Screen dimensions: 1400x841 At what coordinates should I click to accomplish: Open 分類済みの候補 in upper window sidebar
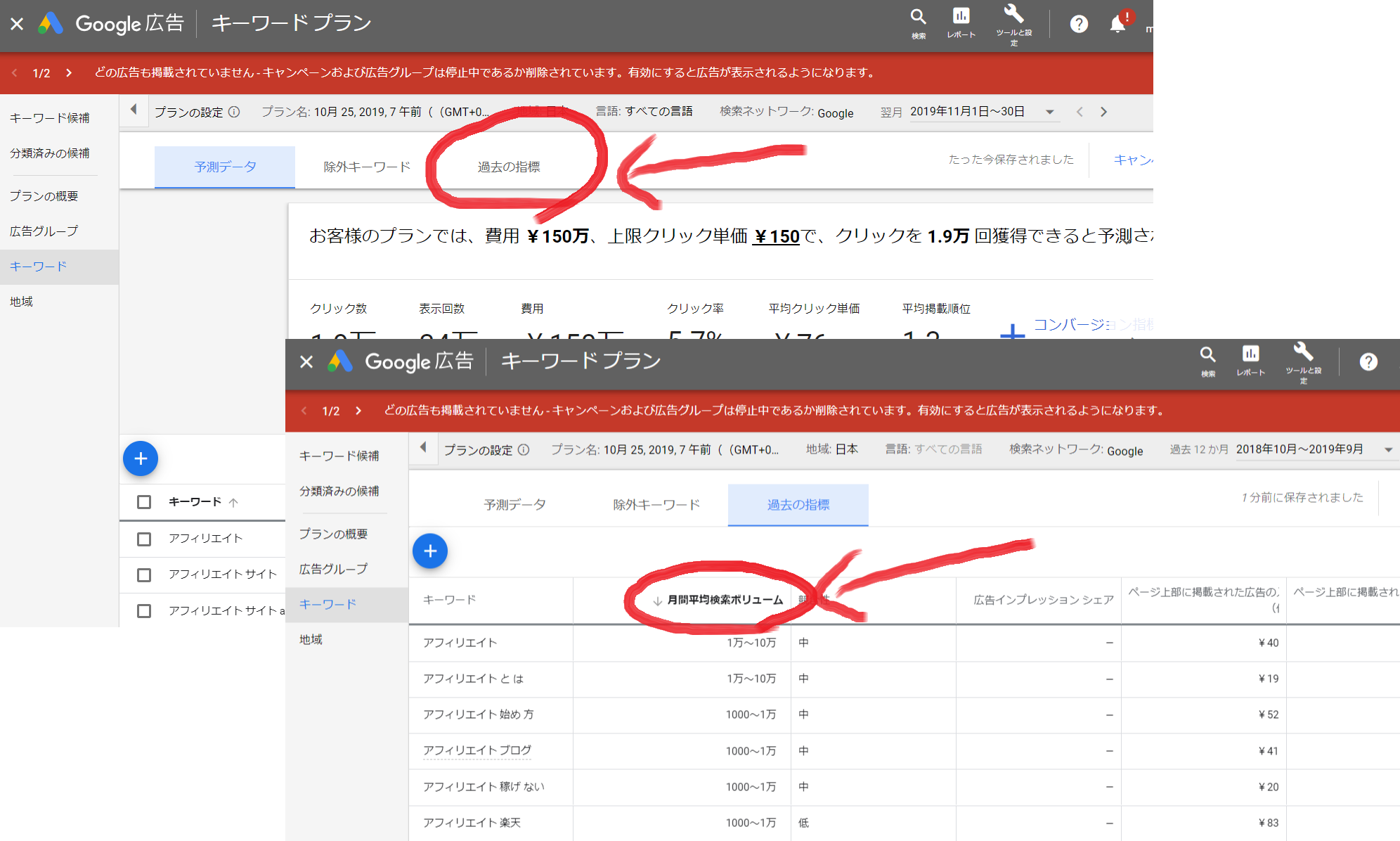click(x=50, y=153)
